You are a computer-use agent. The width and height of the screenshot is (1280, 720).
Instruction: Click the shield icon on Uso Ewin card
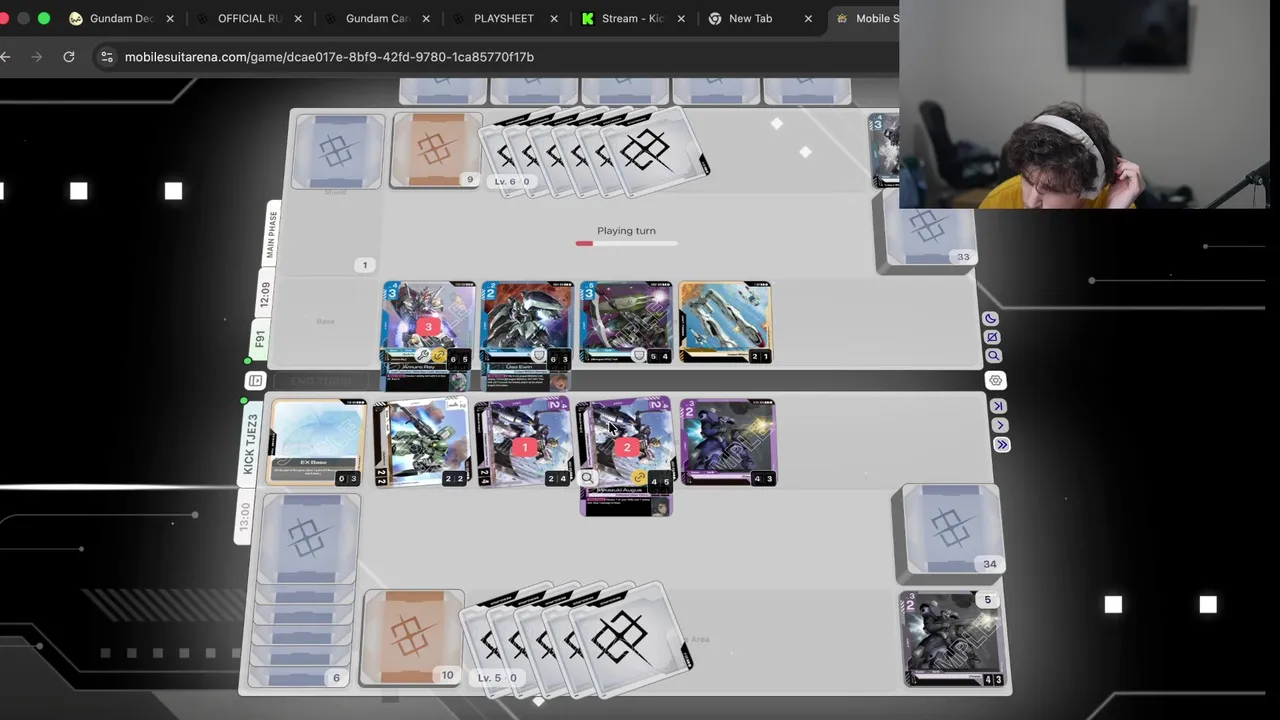click(x=539, y=356)
